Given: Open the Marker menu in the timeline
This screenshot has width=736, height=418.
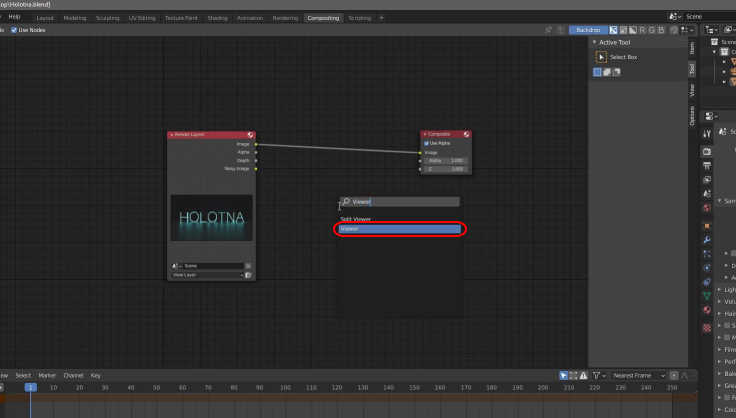Looking at the screenshot, I should tap(47, 376).
